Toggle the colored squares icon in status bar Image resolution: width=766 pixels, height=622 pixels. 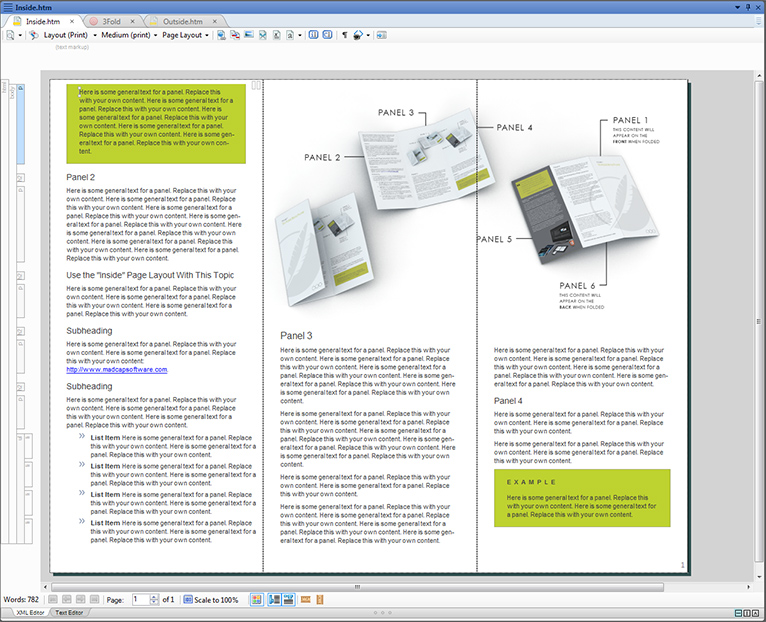coord(257,600)
